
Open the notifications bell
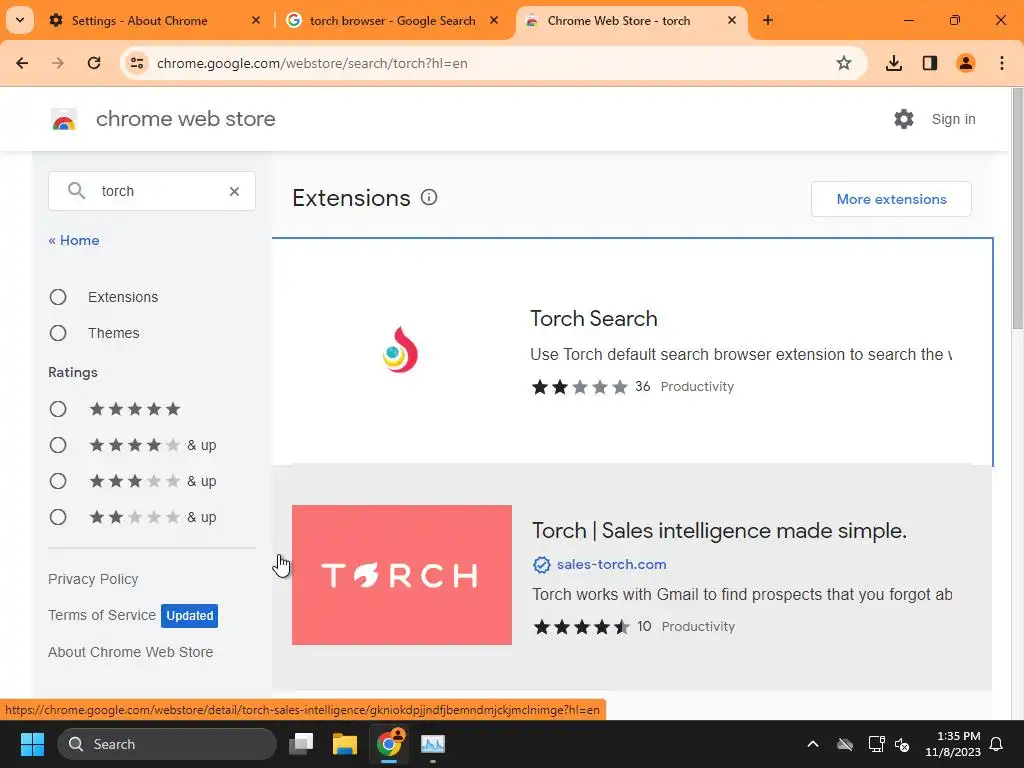pos(997,744)
